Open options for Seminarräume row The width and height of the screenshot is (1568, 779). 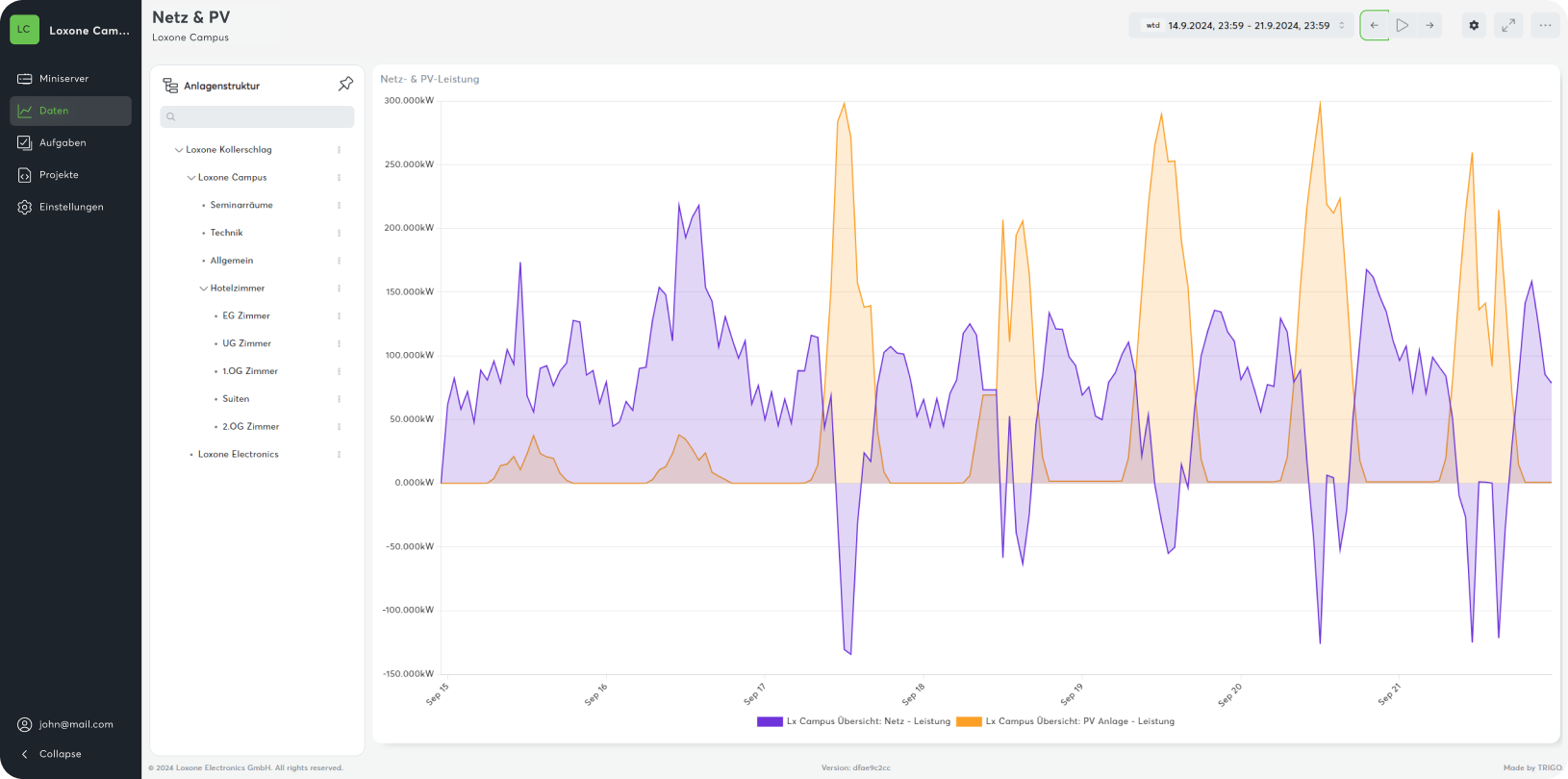coord(339,206)
